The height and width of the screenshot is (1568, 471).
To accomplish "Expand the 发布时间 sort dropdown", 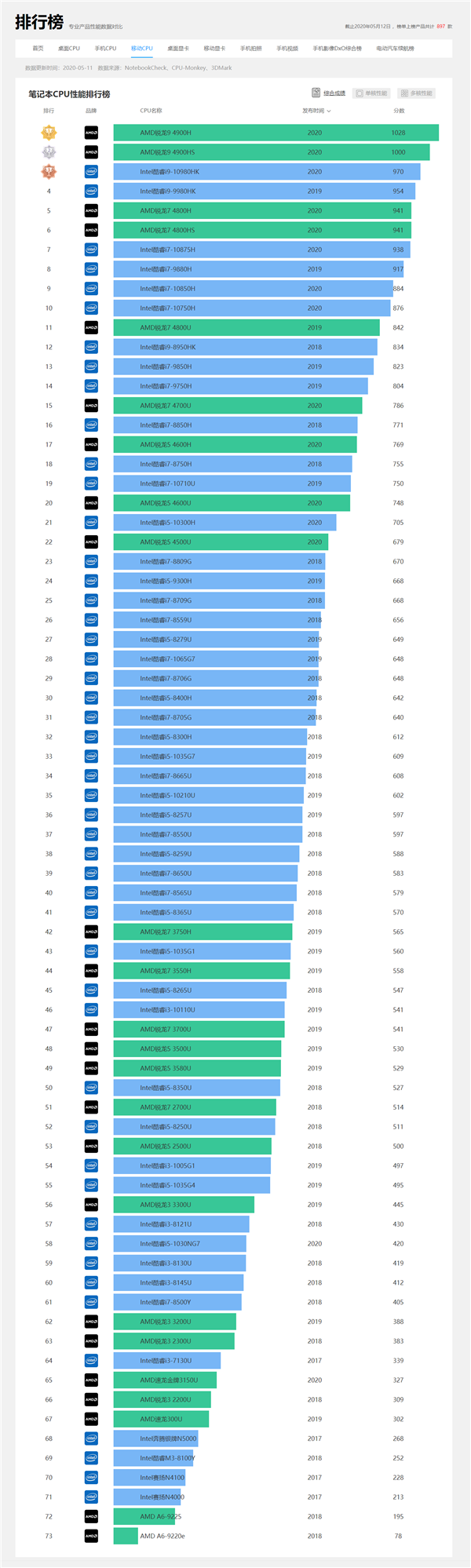I will (x=316, y=111).
